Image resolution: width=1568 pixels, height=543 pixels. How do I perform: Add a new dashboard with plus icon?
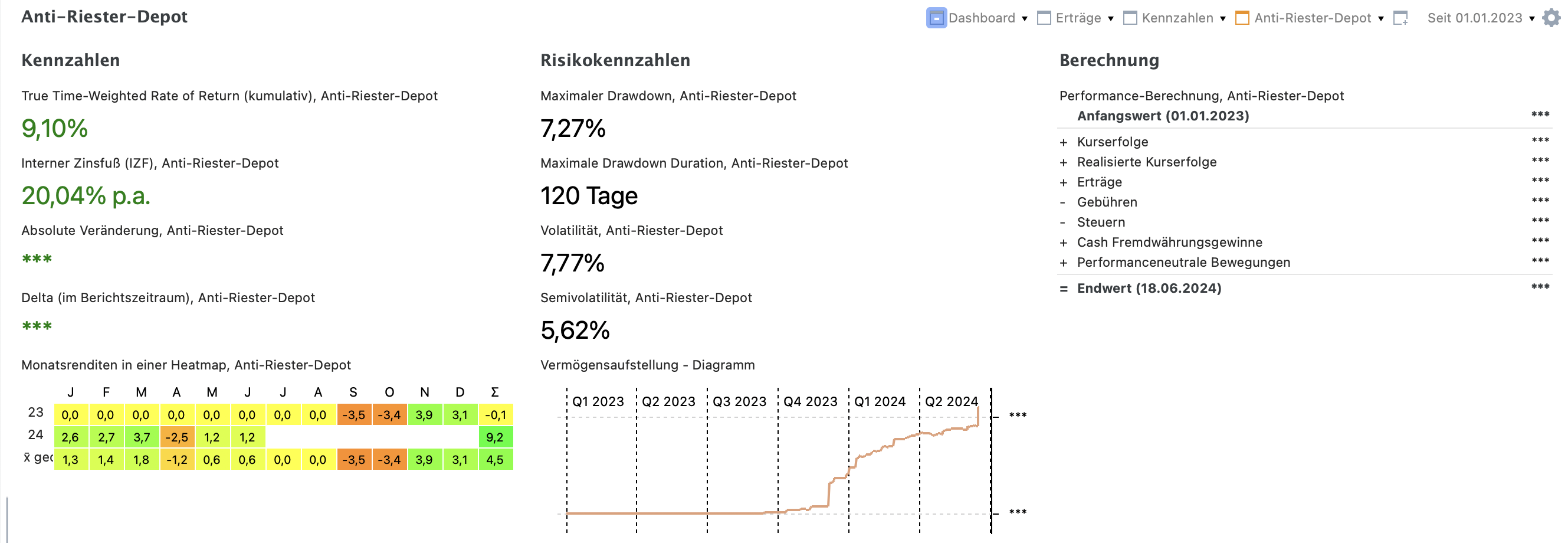point(1400,18)
